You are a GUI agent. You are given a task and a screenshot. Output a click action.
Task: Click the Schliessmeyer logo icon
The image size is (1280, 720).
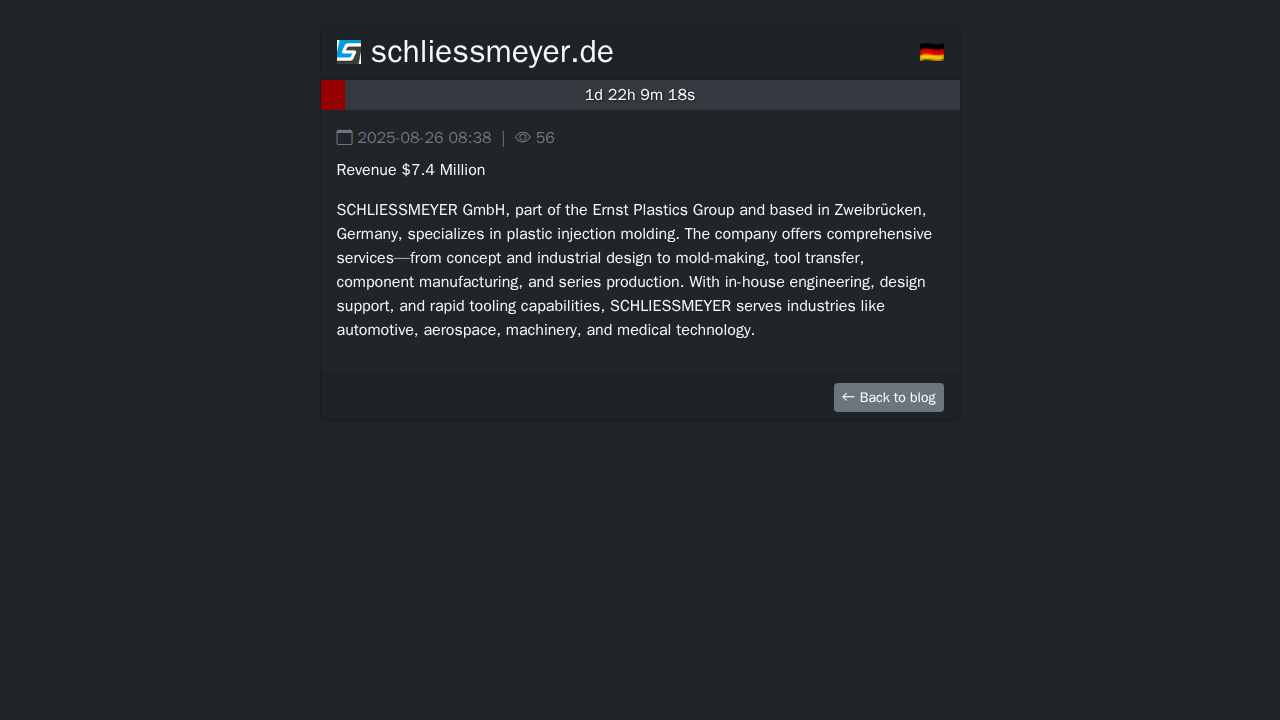tap(348, 52)
